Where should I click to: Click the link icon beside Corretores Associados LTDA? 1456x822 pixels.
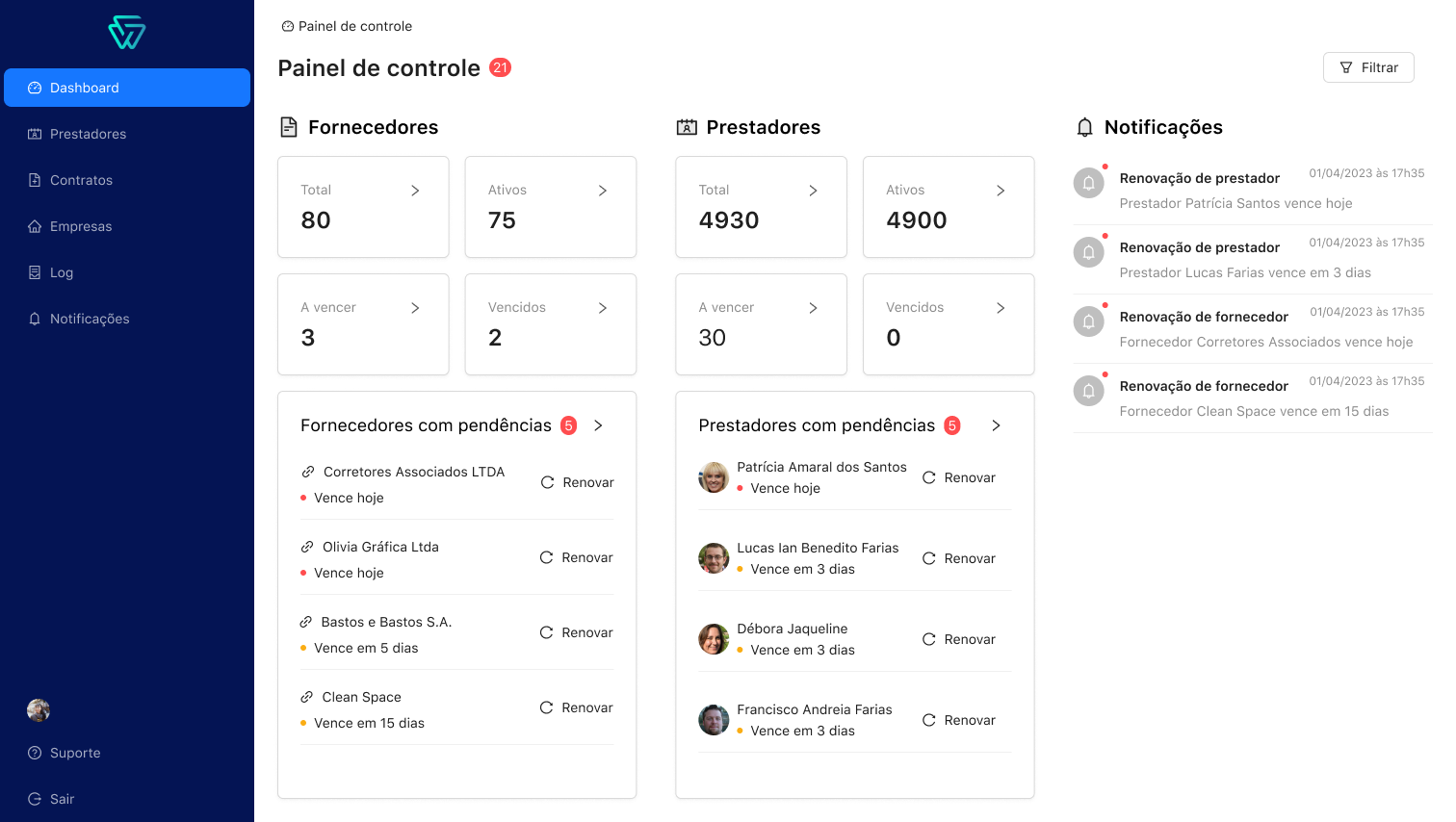(308, 472)
